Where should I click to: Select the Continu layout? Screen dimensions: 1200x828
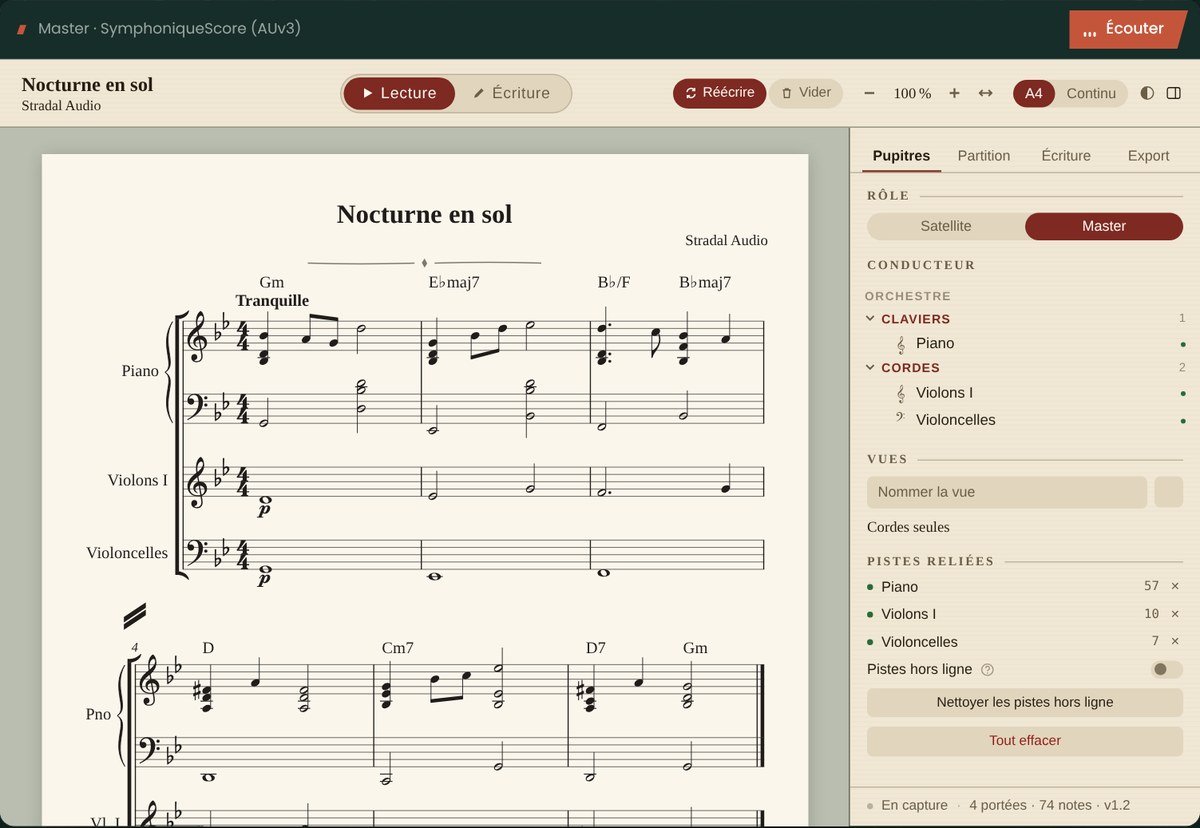tap(1091, 93)
